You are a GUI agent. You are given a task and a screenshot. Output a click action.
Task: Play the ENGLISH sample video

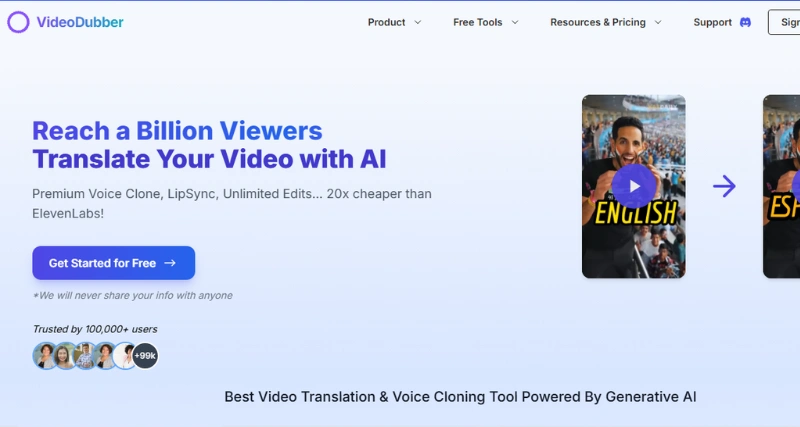[634, 186]
